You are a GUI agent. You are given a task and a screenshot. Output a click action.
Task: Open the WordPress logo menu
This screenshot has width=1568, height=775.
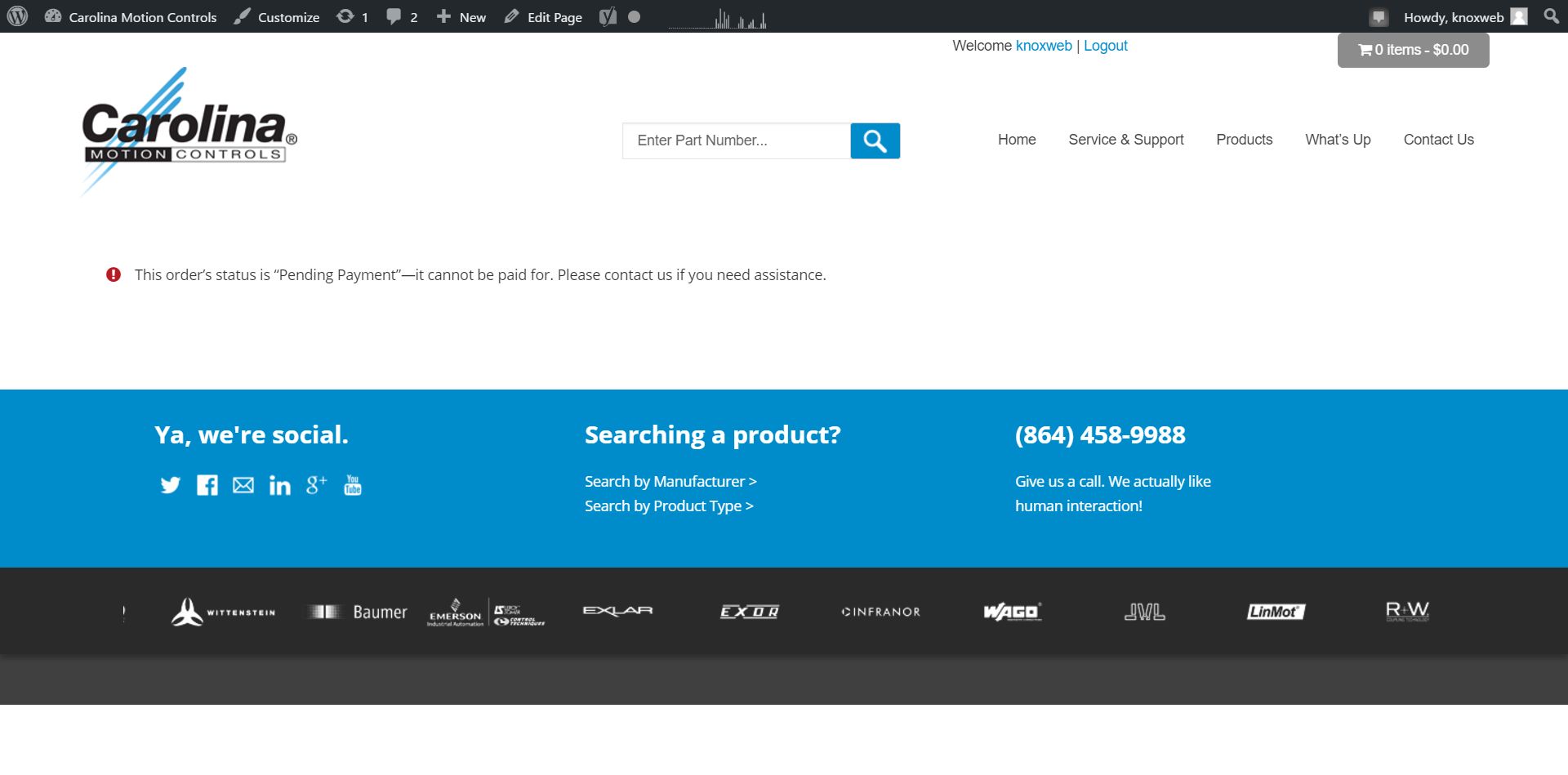click(x=17, y=16)
